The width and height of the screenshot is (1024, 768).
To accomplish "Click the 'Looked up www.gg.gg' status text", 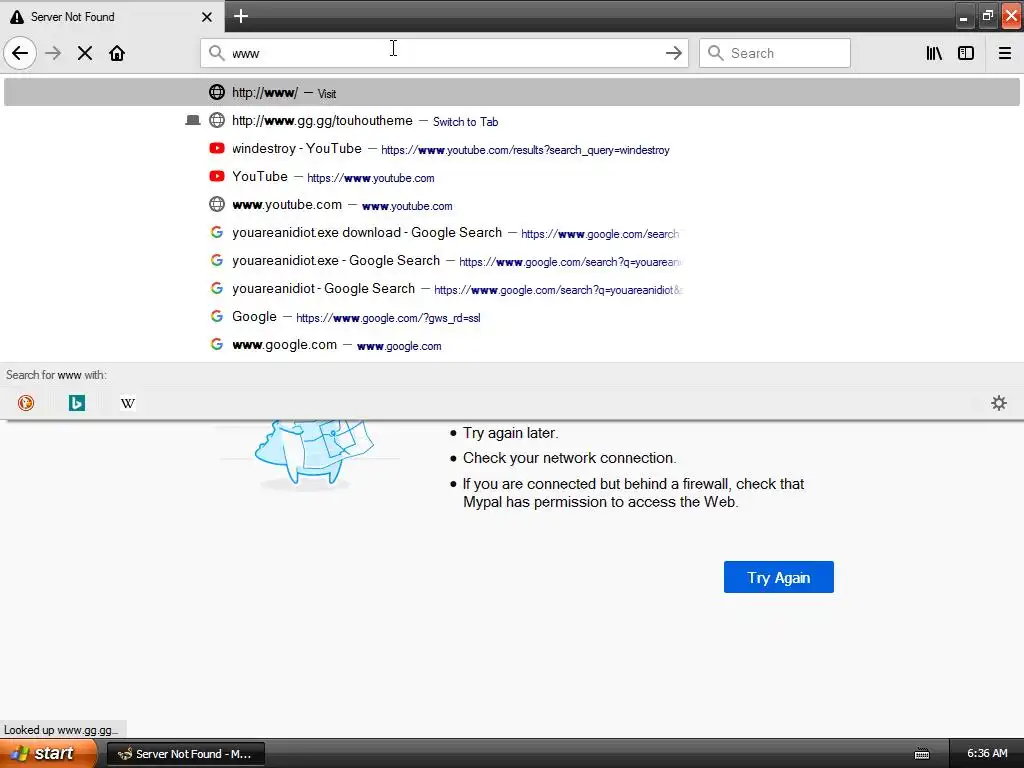I will 61,729.
